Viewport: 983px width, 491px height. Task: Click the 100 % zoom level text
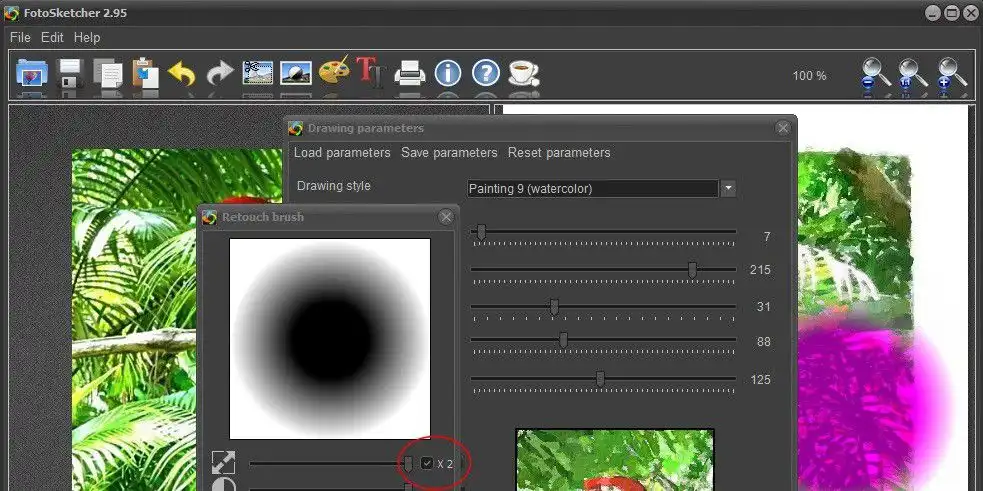(809, 75)
